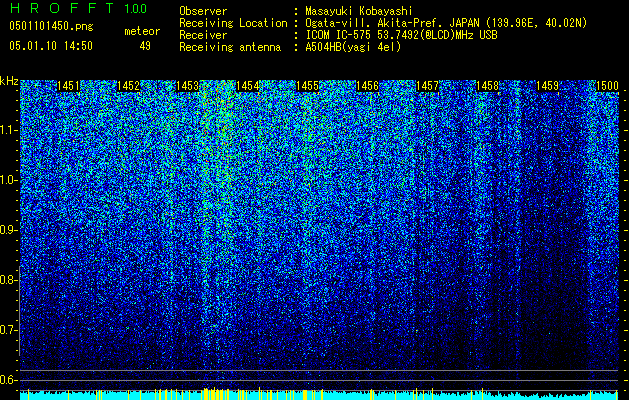
Task: Click the 1458 time marker
Action: (487, 86)
